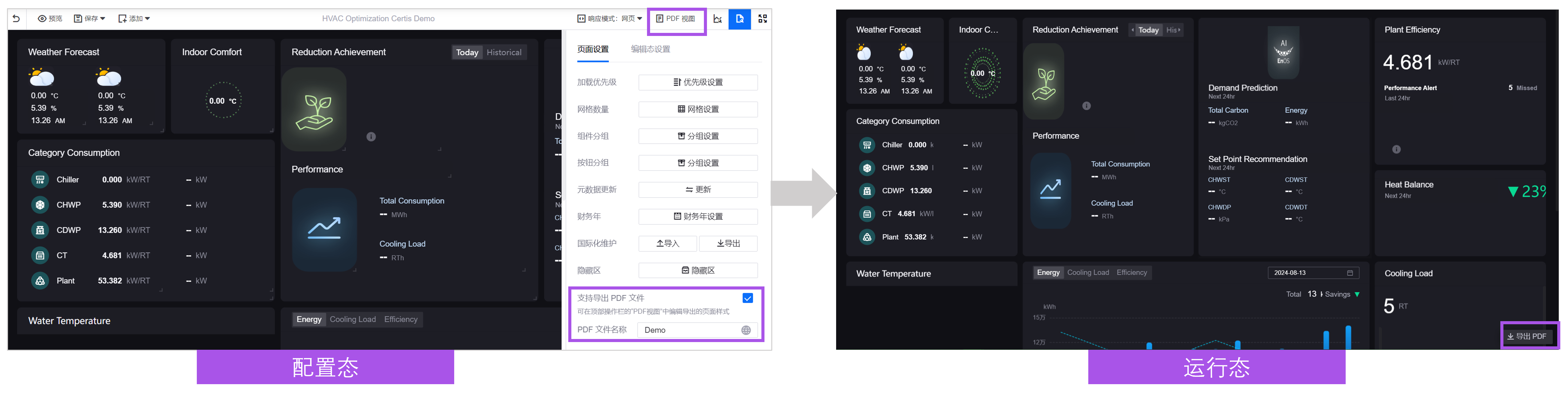Click the fullscreen expand icon

tap(762, 19)
